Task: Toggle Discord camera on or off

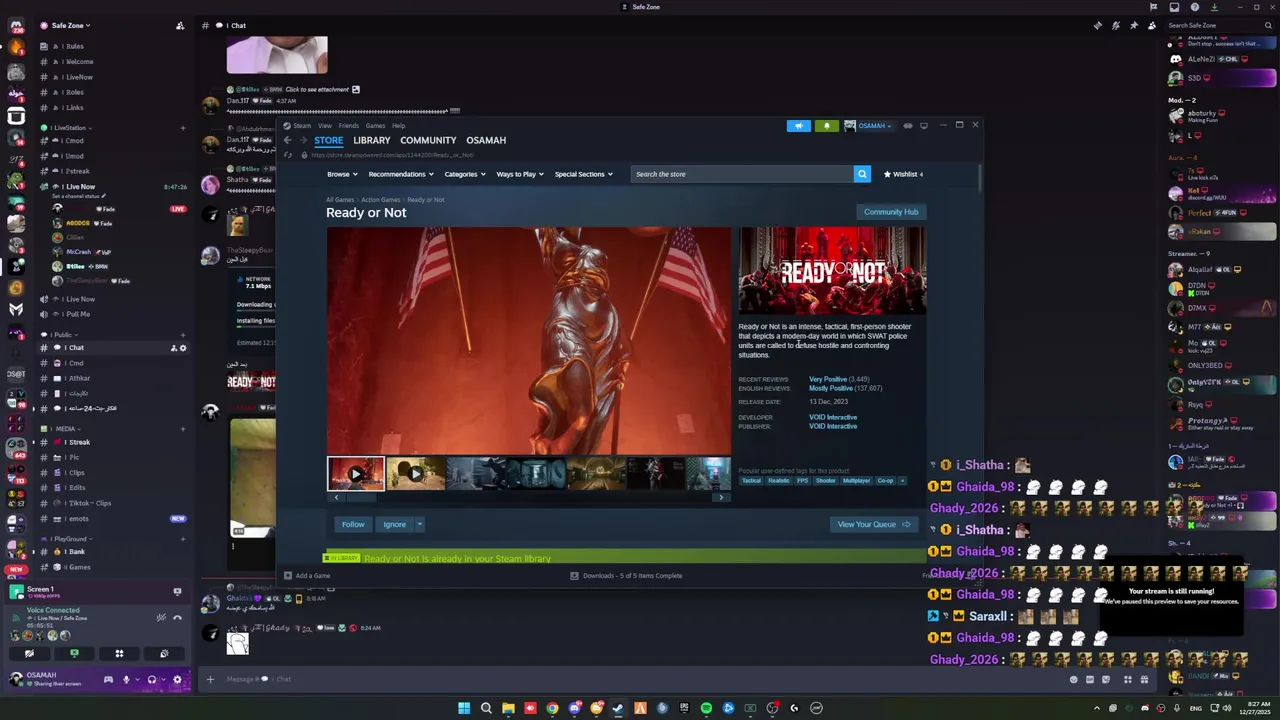Action: 29,654
